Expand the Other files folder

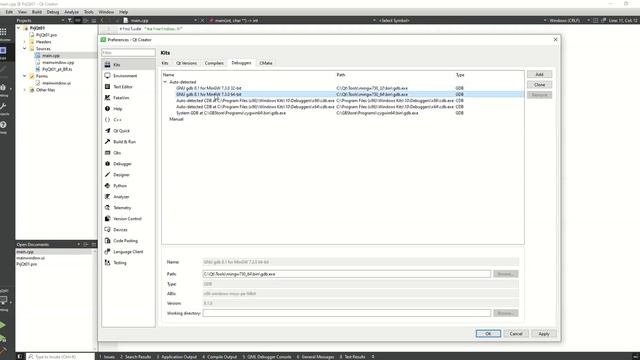(24, 90)
